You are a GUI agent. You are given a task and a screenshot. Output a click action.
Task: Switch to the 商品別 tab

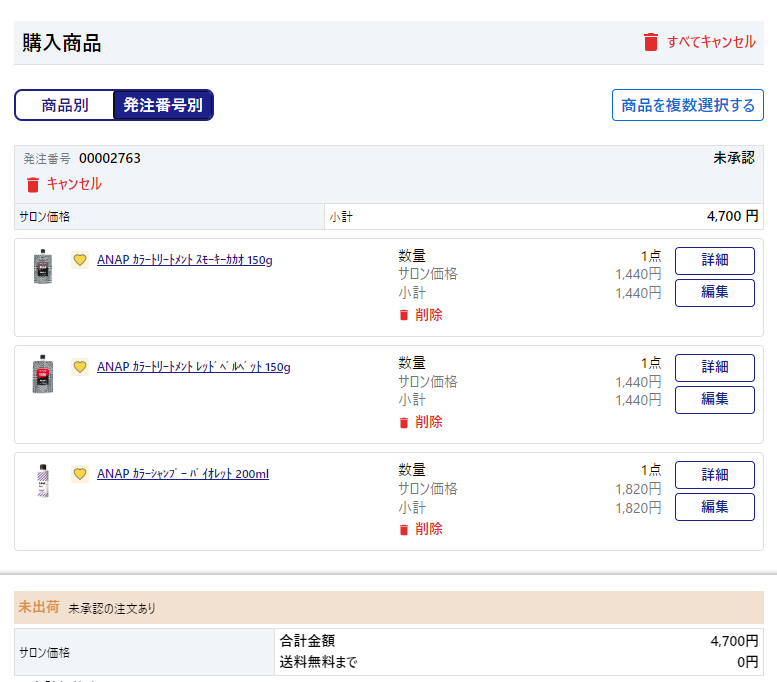tap(65, 105)
